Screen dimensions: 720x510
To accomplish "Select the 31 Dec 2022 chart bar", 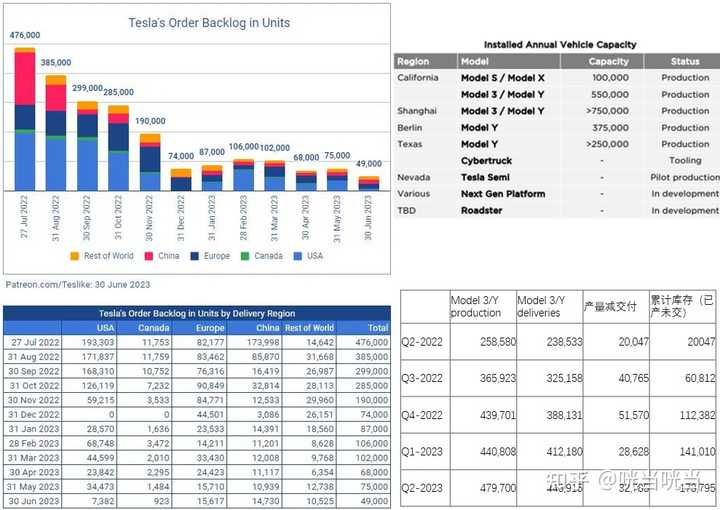I will pos(181,180).
